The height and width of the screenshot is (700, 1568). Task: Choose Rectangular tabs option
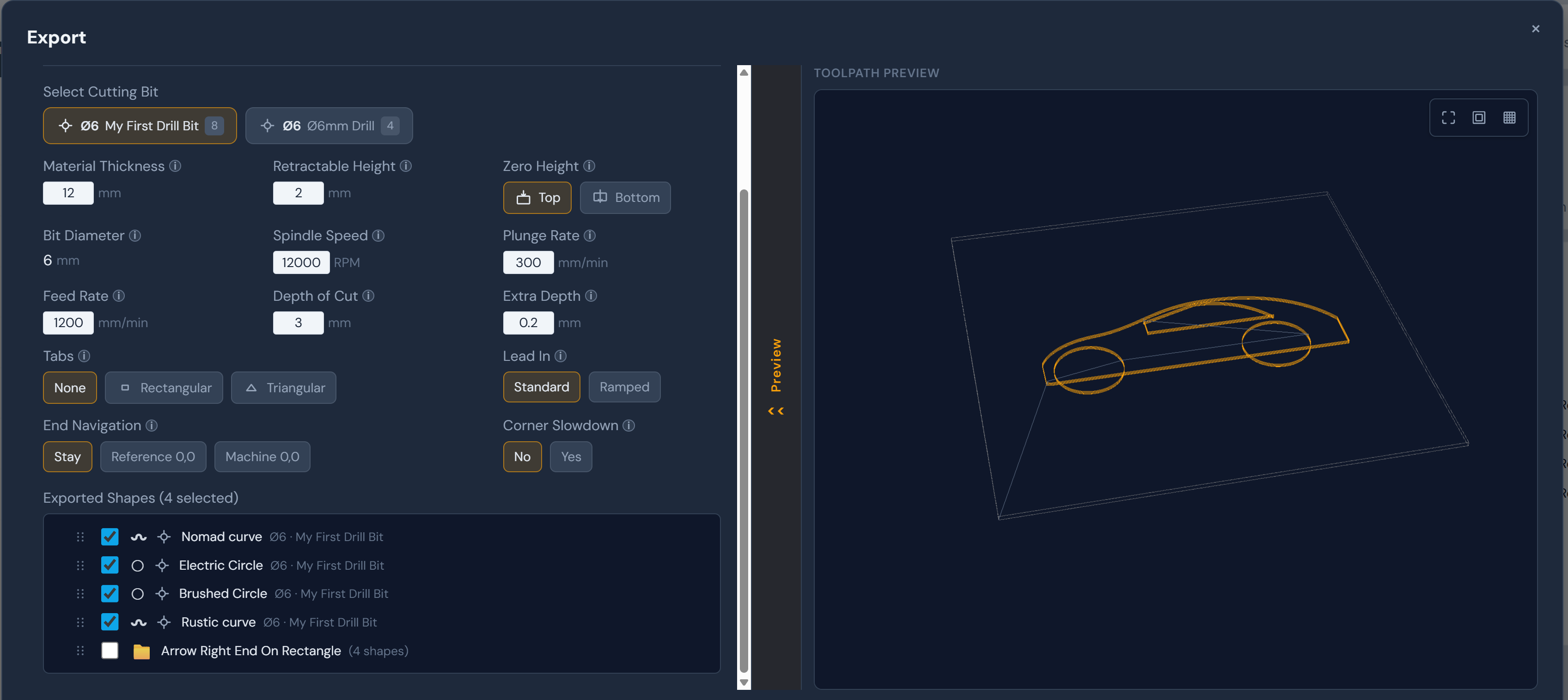(164, 388)
